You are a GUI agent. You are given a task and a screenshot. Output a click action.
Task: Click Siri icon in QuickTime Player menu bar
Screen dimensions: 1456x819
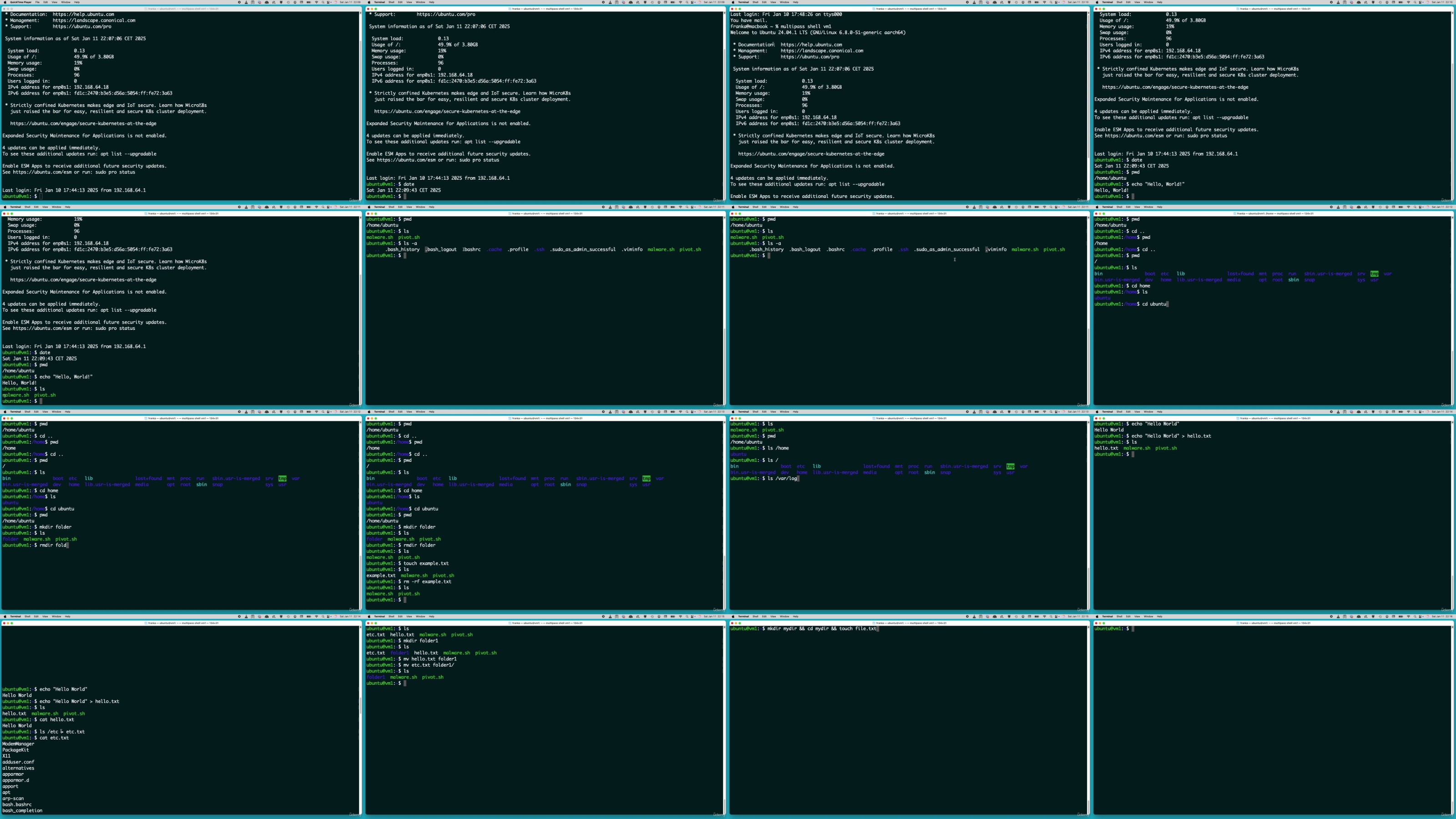click(336, 2)
